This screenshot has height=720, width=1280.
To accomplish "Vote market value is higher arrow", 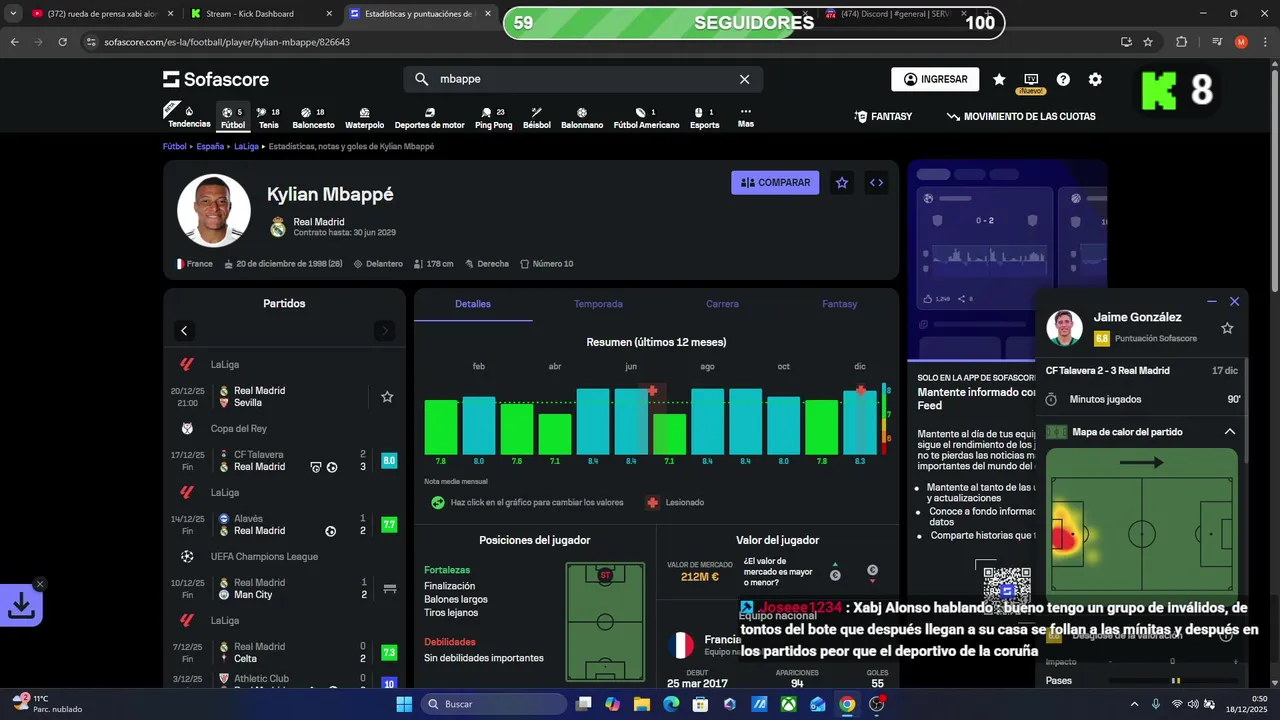I will coord(835,571).
